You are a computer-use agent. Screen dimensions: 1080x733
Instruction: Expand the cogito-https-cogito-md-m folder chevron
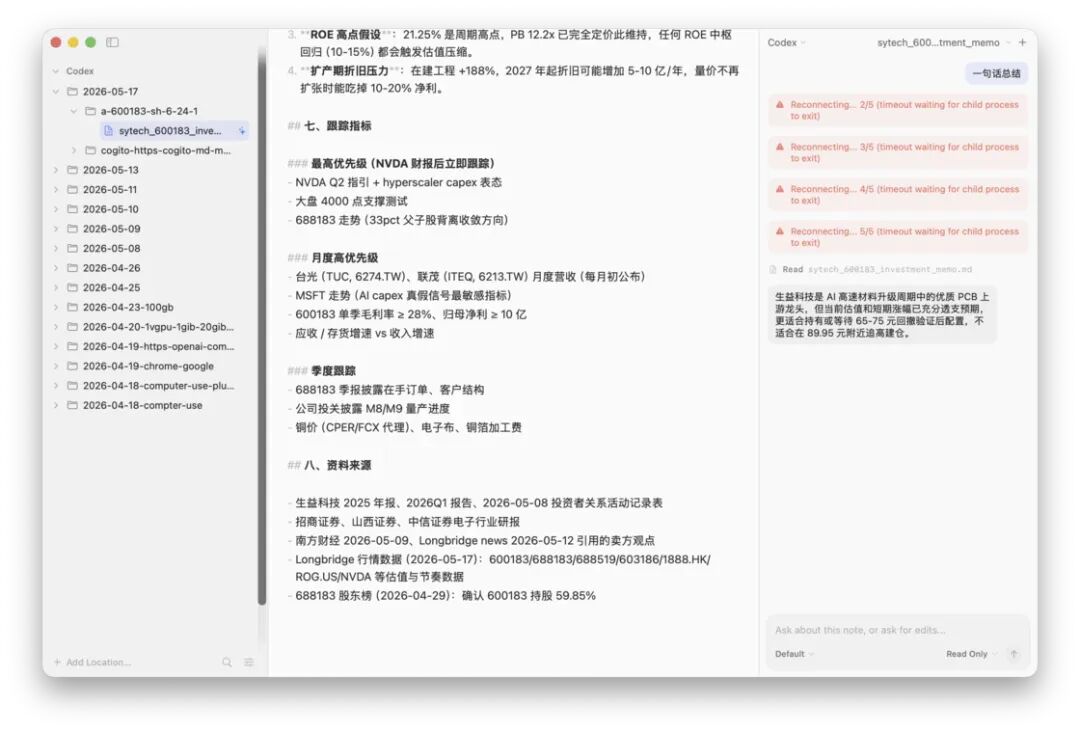tap(74, 150)
